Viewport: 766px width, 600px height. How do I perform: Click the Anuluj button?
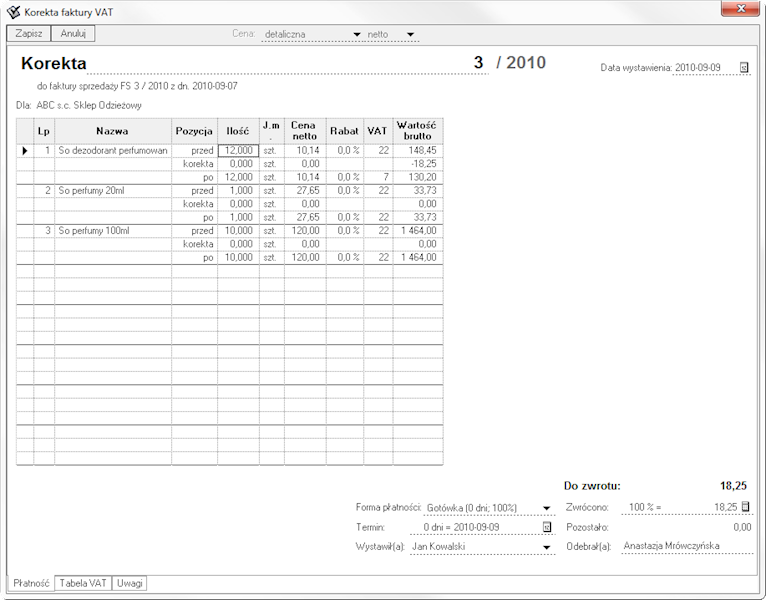73,33
